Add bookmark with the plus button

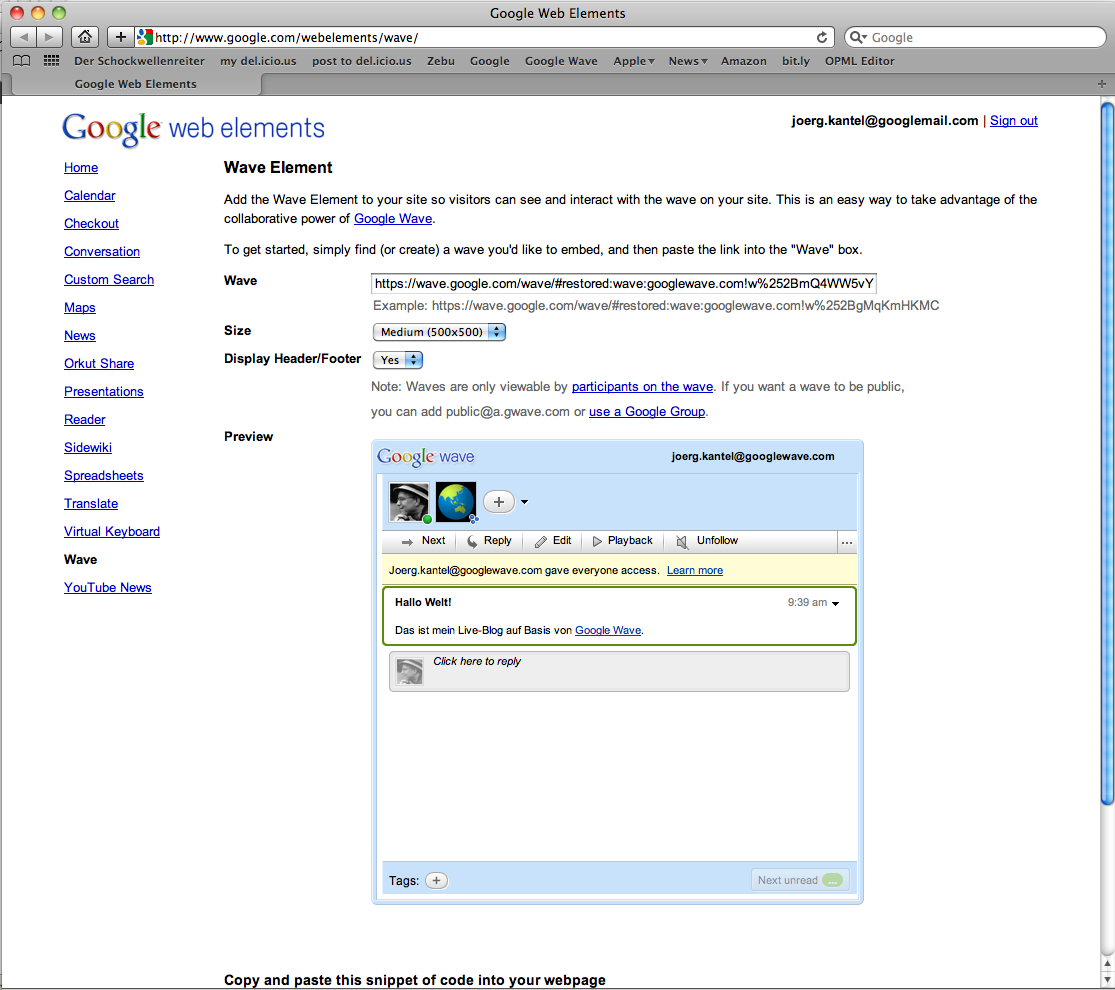121,37
